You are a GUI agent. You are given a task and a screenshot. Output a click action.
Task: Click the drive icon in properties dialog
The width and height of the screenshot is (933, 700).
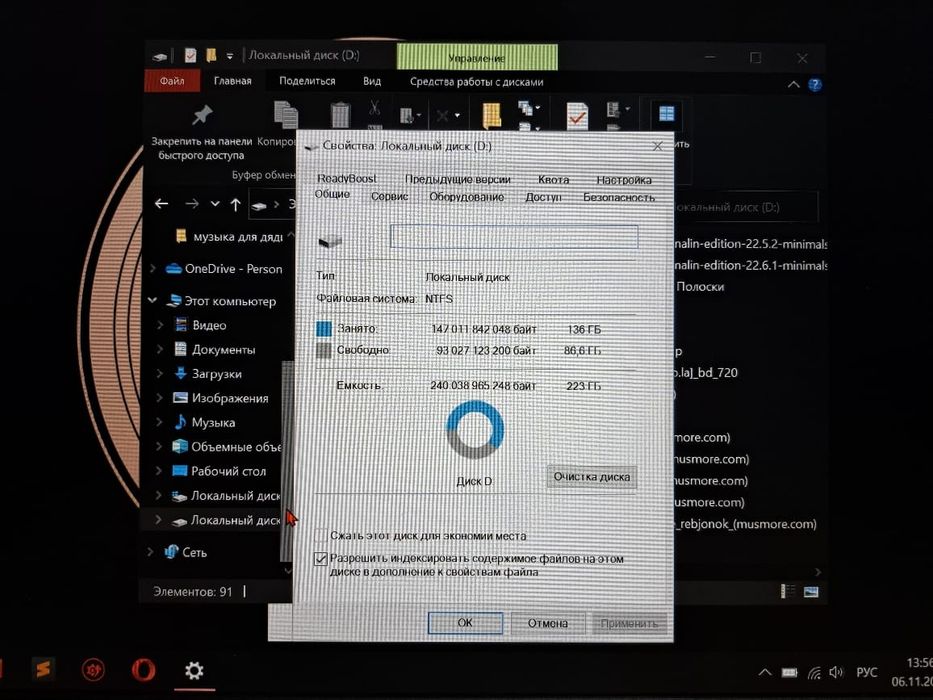tap(330, 241)
